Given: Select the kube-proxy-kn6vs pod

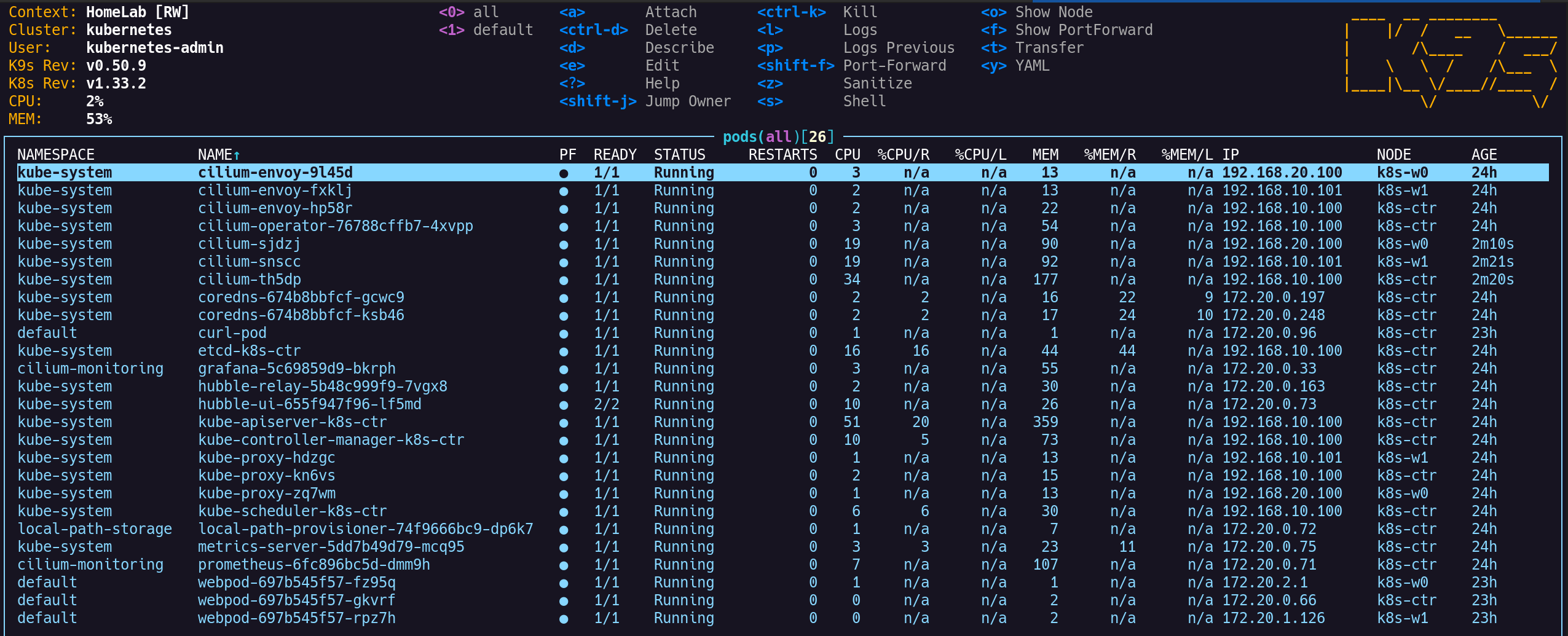Looking at the screenshot, I should pos(782,476).
